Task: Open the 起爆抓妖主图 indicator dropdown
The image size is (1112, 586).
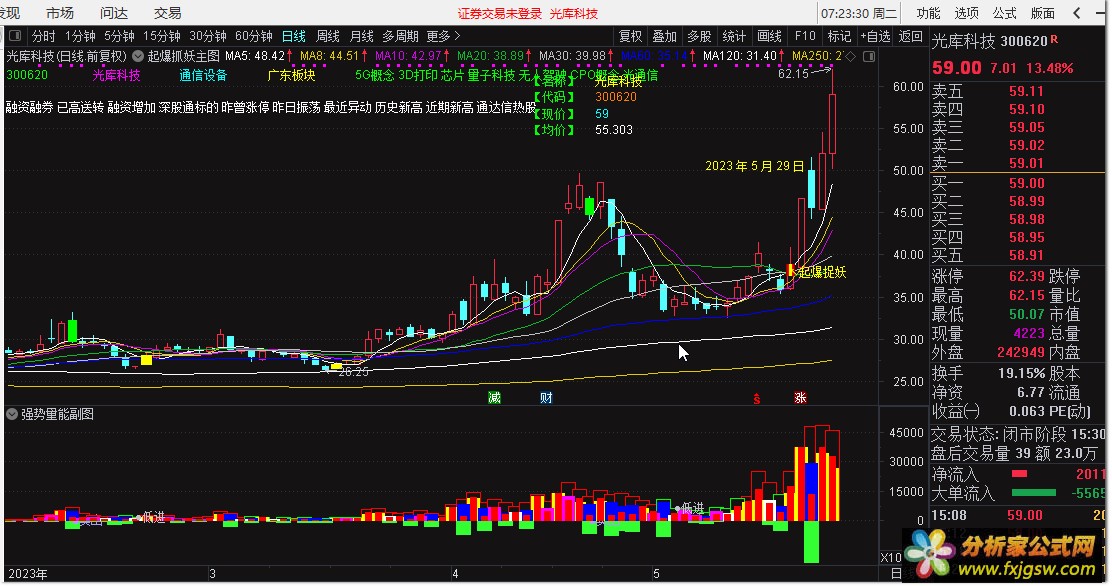Action: [x=138, y=56]
